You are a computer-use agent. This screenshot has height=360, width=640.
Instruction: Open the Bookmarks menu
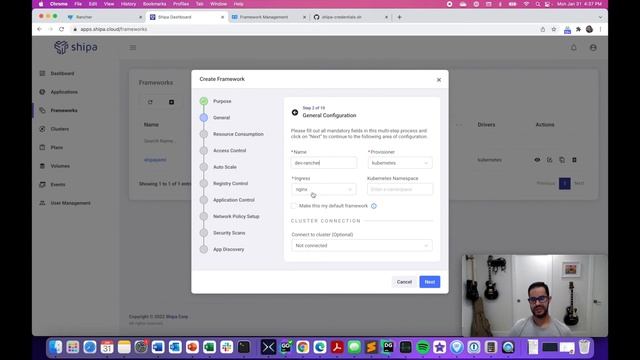pos(154,4)
